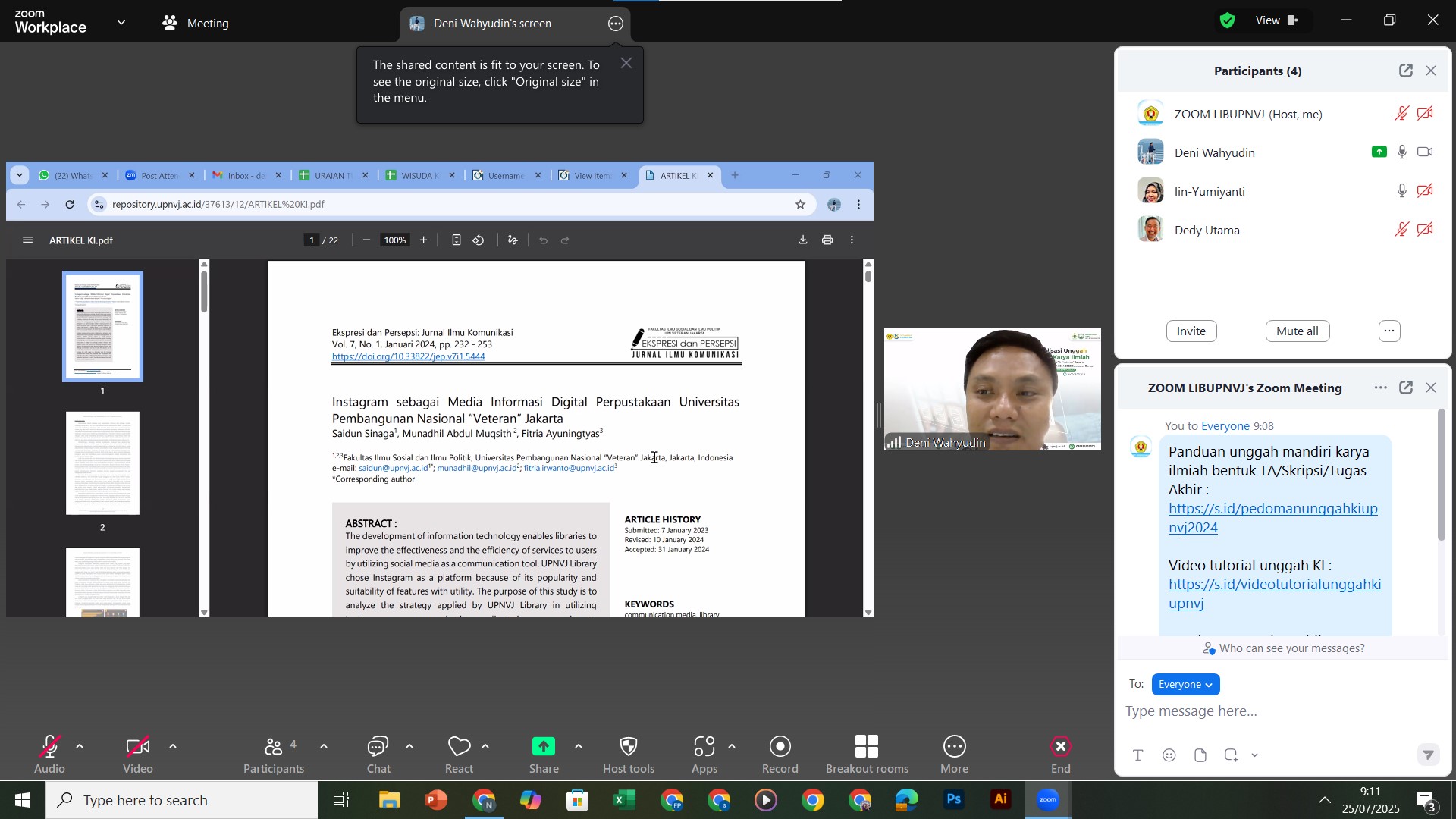This screenshot has width=1456, height=819.
Task: Open Breakout rooms
Action: pyautogui.click(x=867, y=754)
